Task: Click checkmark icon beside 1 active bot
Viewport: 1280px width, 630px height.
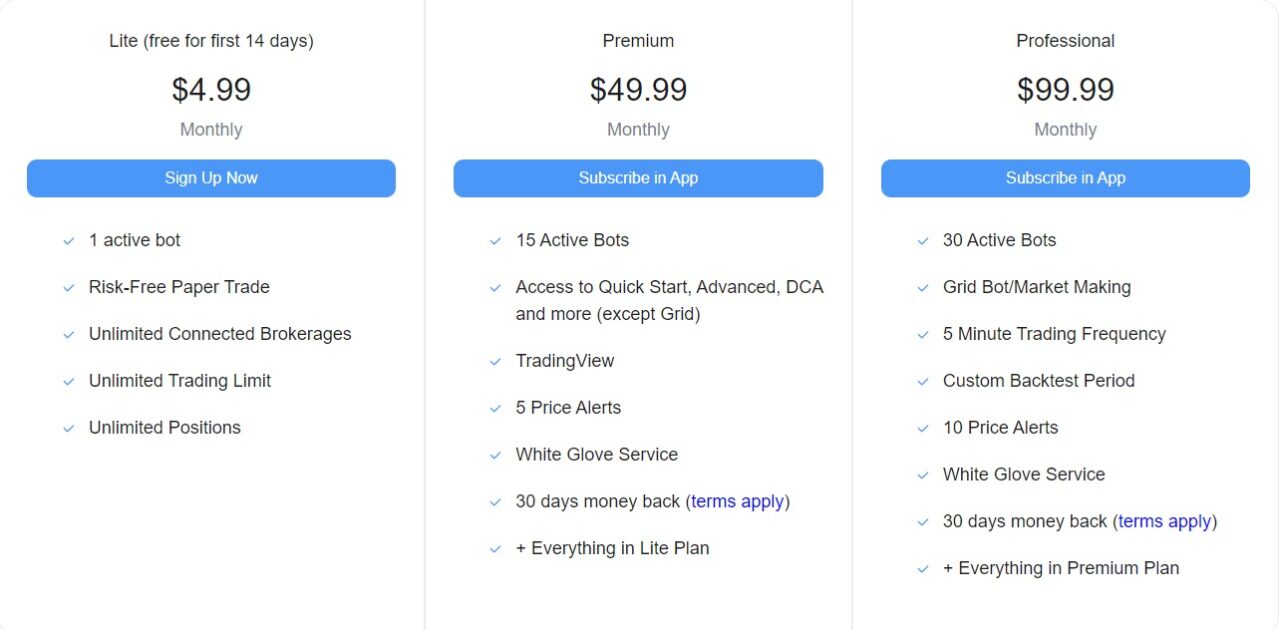Action: pos(69,241)
